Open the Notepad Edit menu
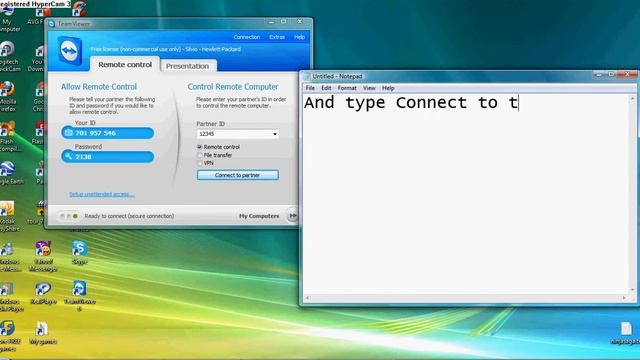The height and width of the screenshot is (360, 640). [x=326, y=88]
